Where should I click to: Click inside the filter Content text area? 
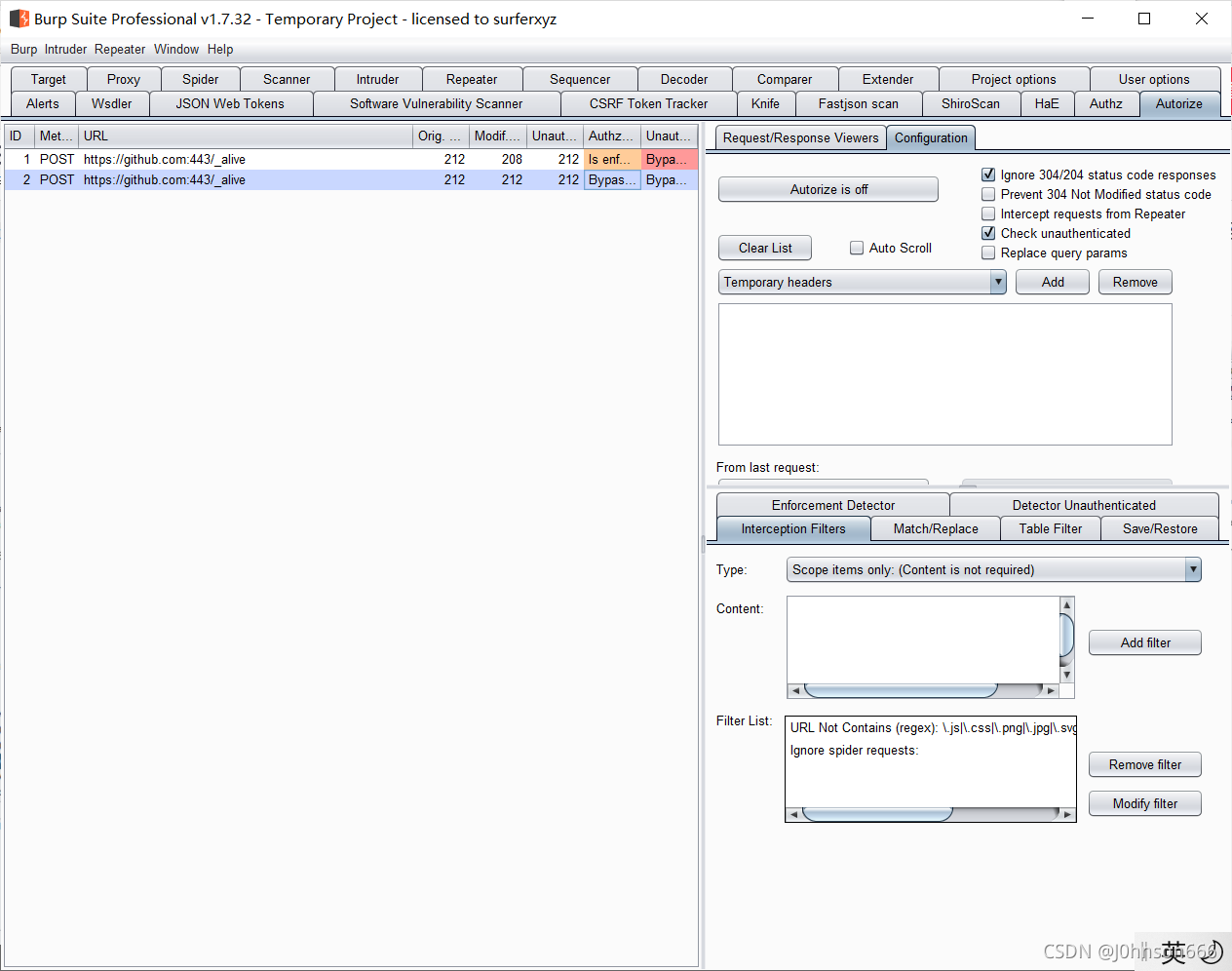pyautogui.click(x=923, y=640)
